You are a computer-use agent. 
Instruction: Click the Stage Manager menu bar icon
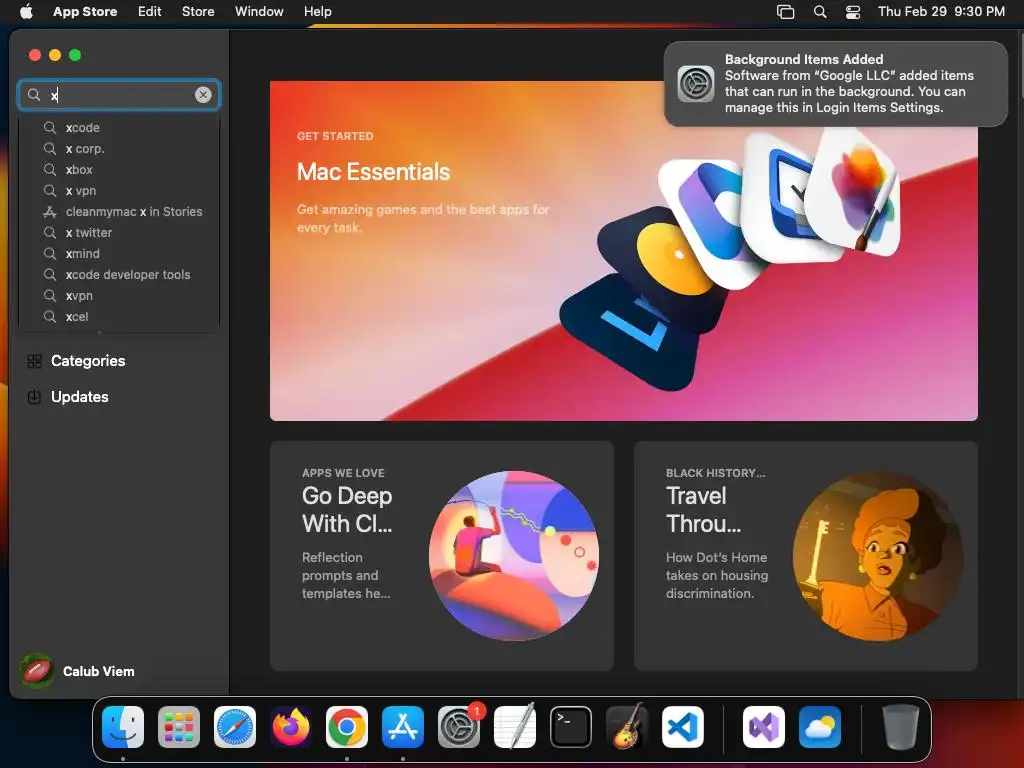click(786, 12)
